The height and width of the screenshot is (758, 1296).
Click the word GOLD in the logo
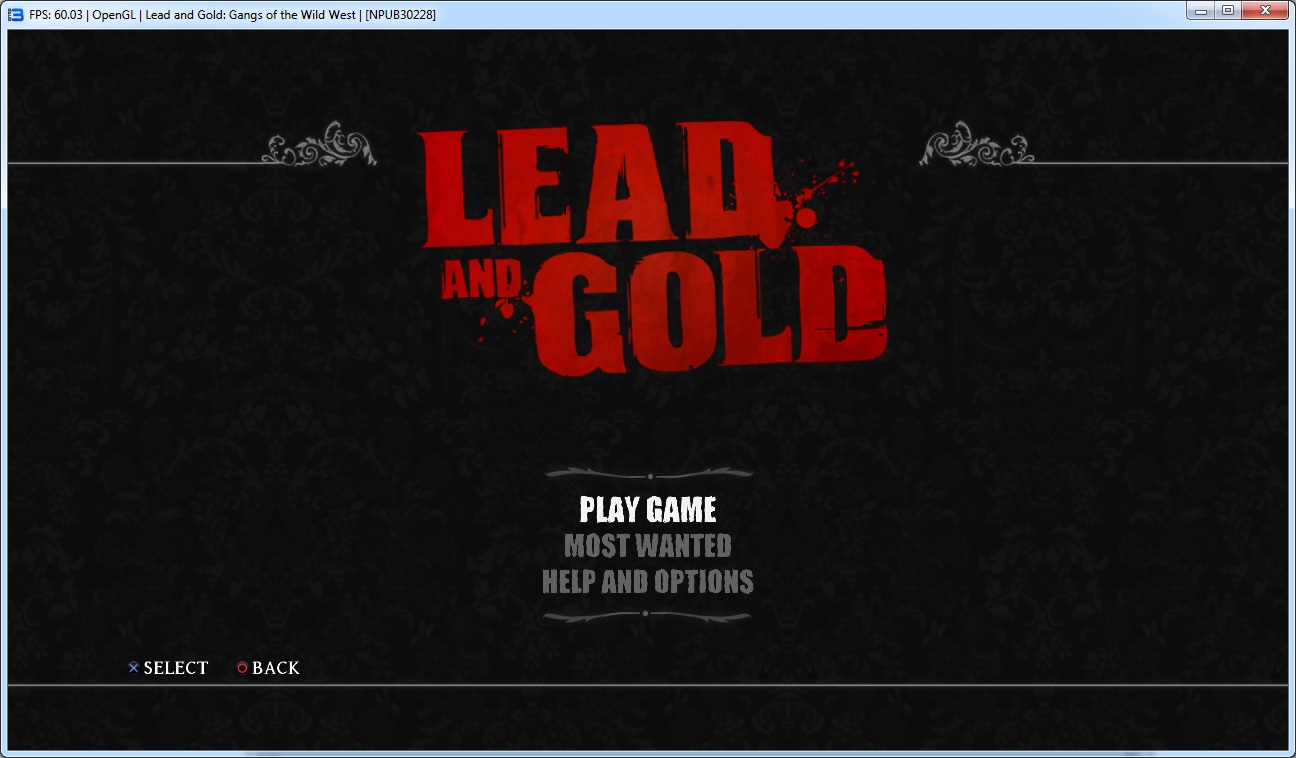pos(705,310)
